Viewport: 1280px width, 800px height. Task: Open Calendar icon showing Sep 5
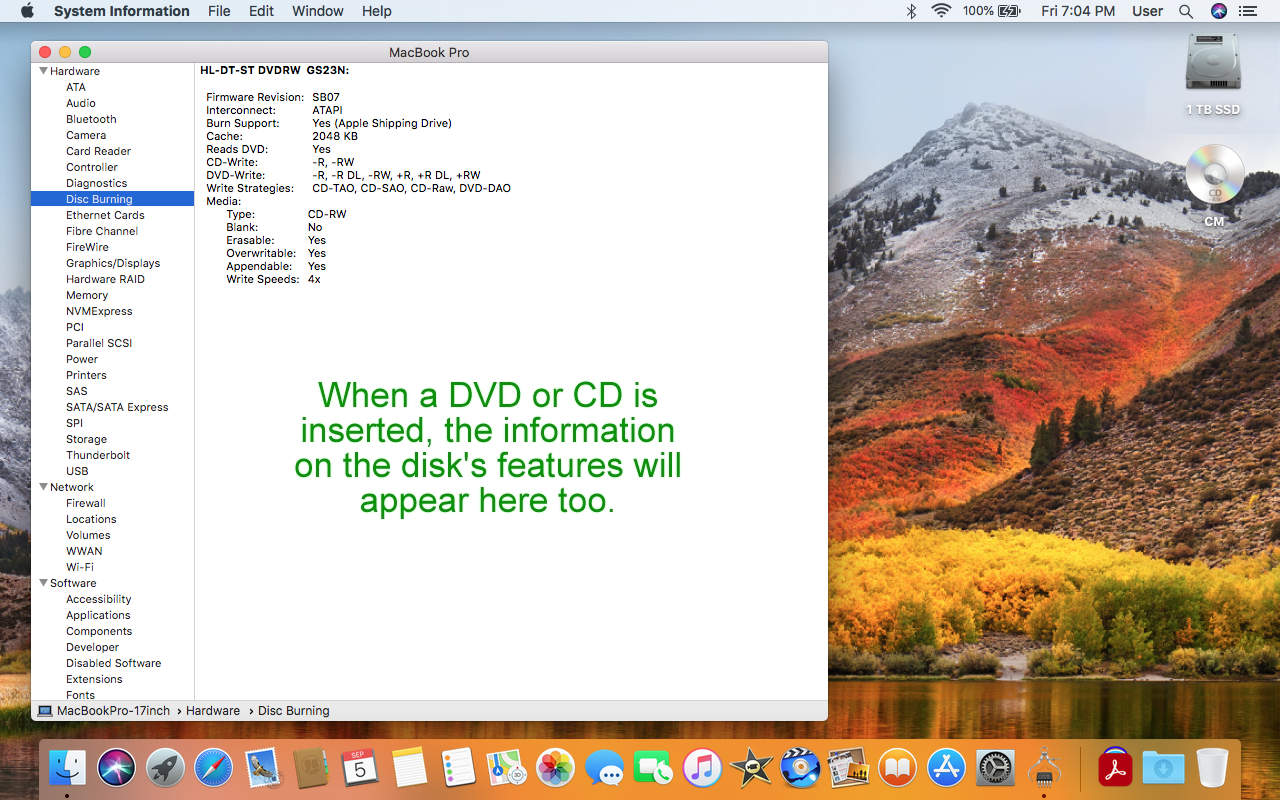tap(360, 768)
